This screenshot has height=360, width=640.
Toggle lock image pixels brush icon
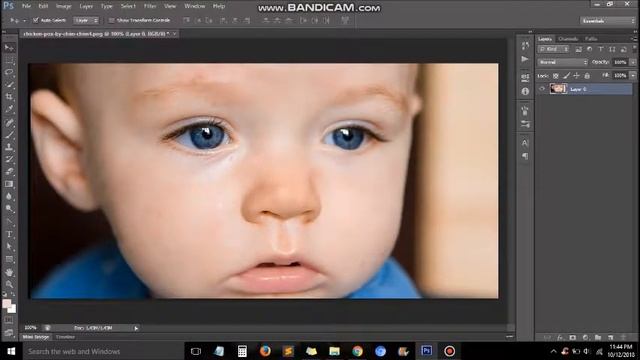pos(566,76)
